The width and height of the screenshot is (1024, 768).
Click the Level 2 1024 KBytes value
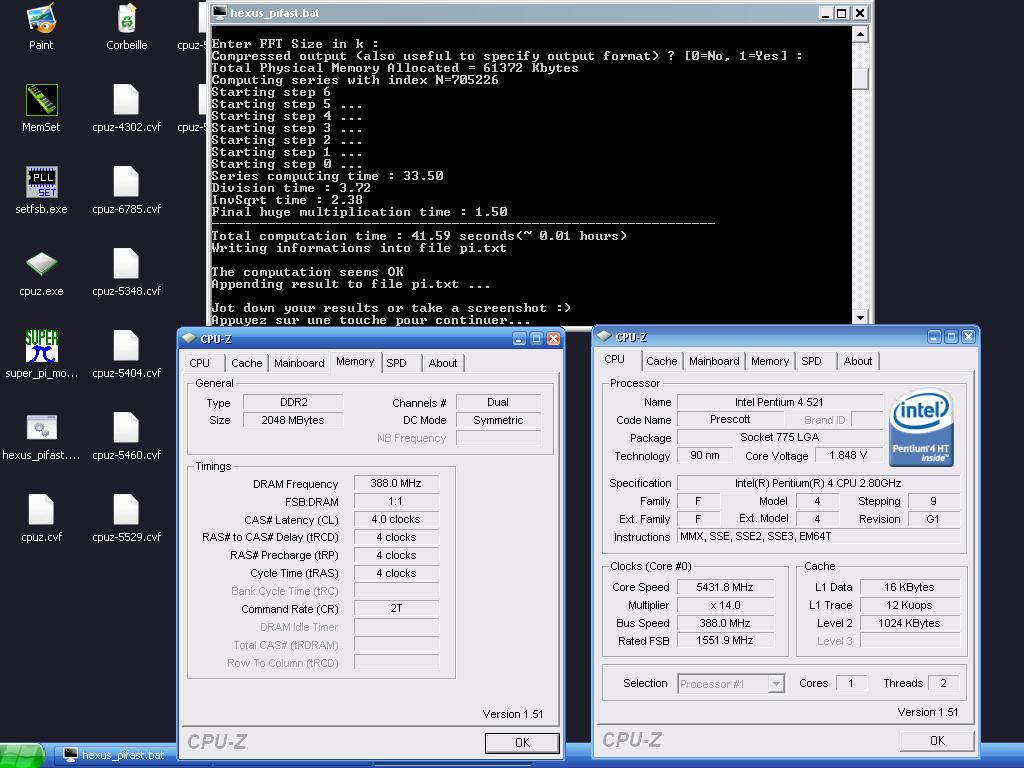[910, 623]
